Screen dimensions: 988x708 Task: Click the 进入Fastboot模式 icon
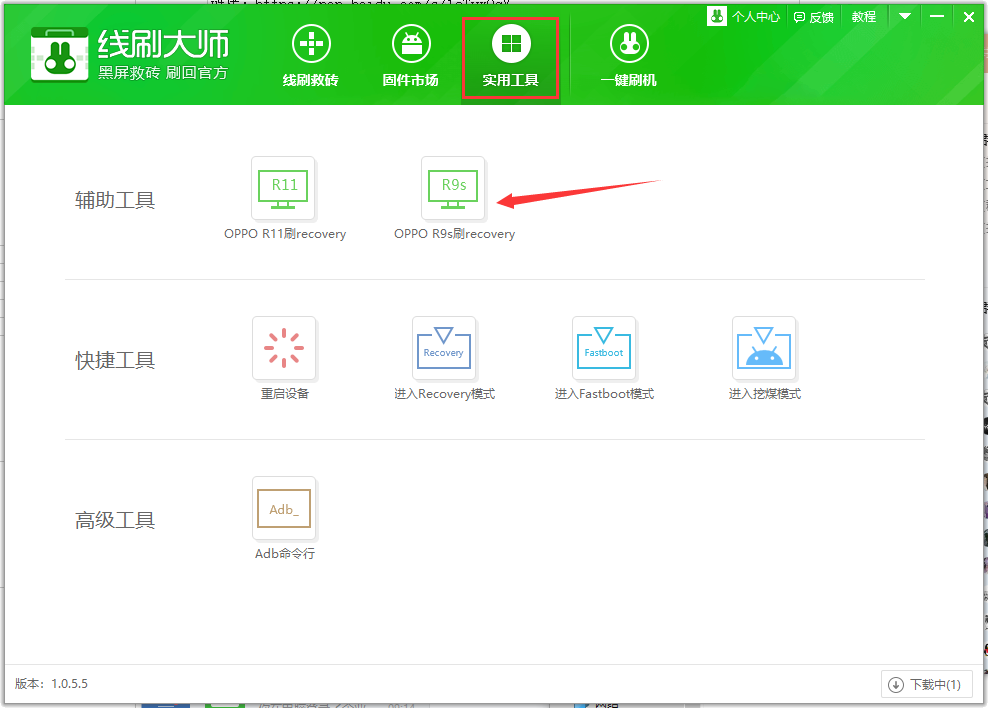click(x=604, y=348)
